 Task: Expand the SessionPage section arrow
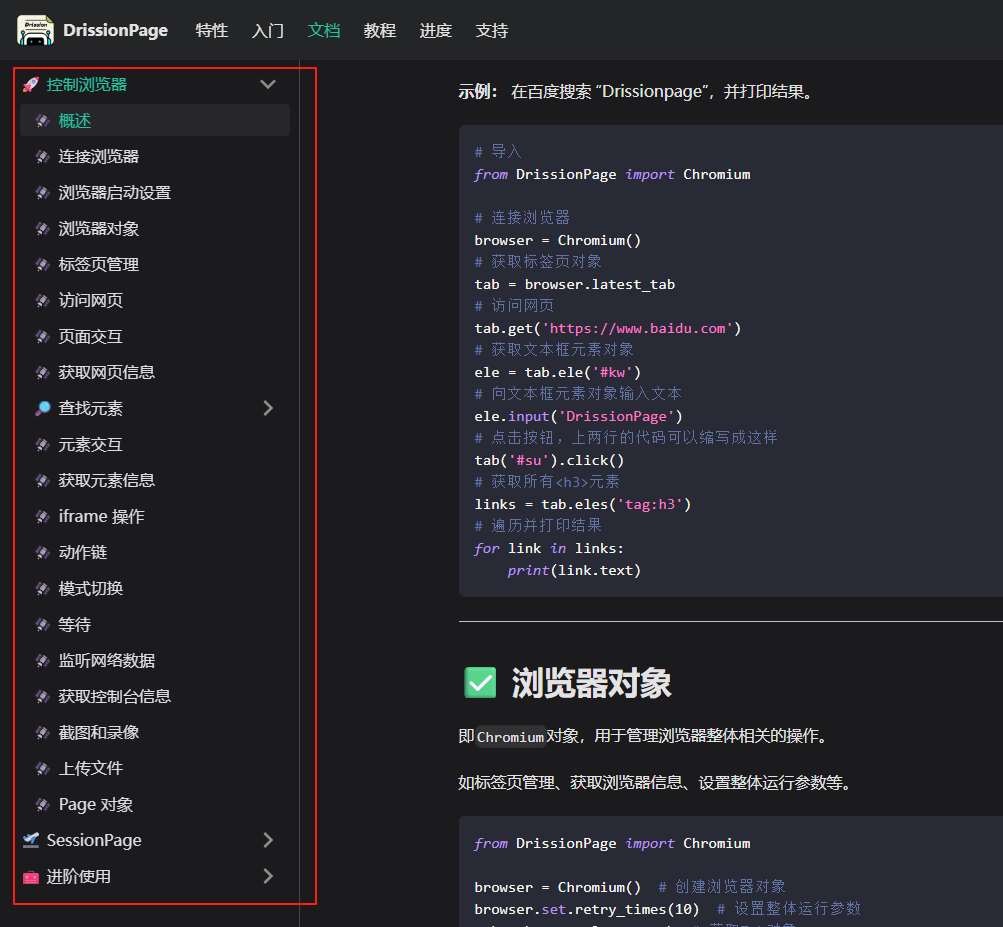(x=268, y=840)
